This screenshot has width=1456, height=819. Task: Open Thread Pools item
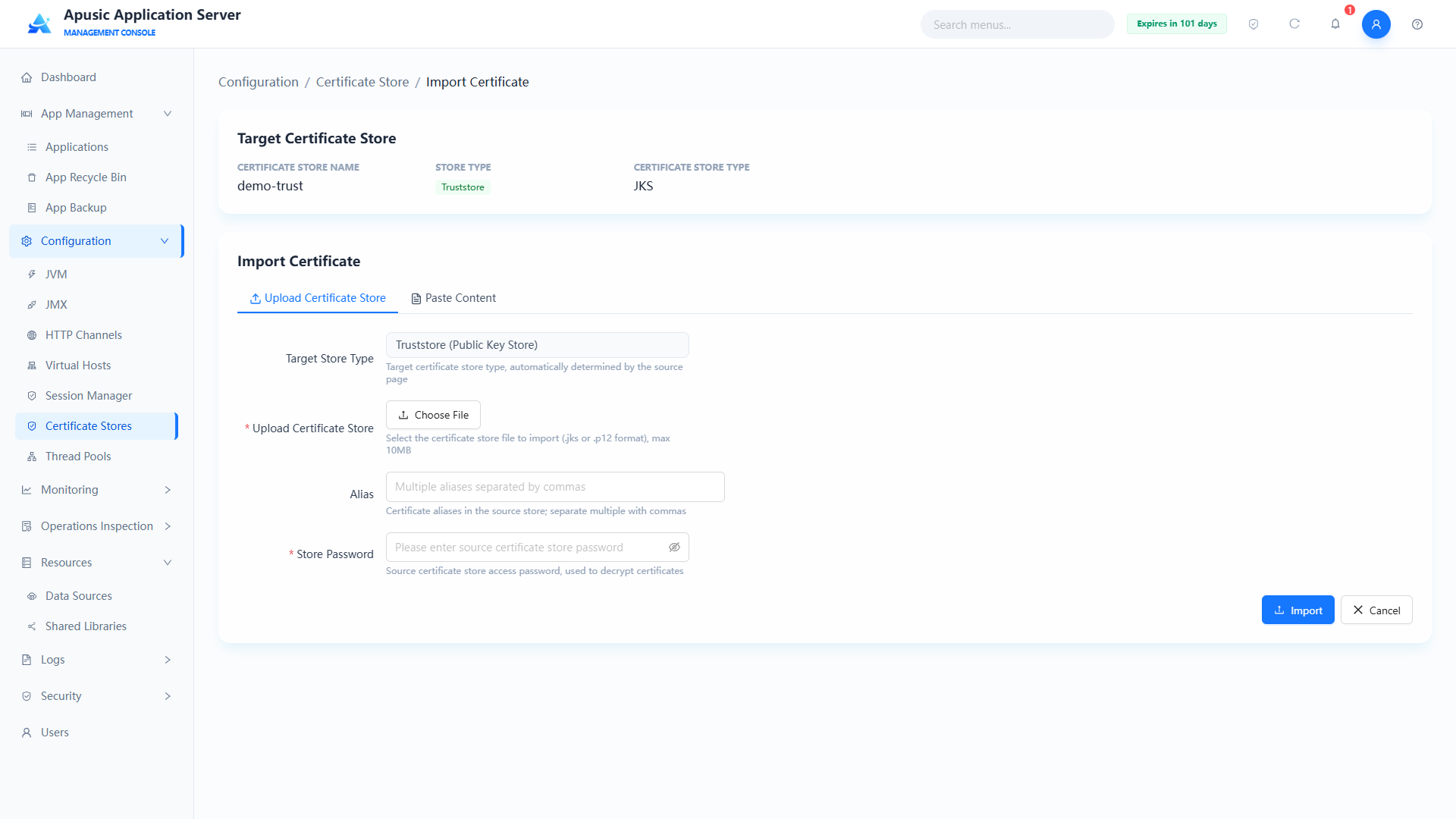point(97,457)
